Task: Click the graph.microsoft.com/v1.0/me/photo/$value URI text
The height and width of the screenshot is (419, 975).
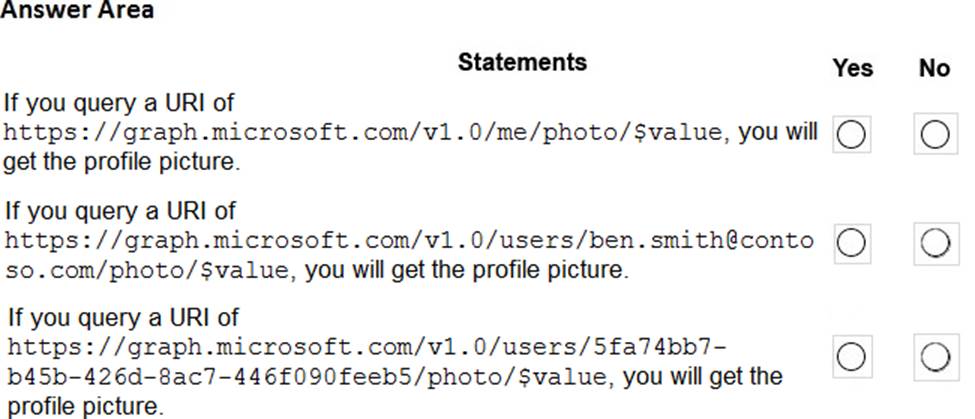Action: coord(363,133)
